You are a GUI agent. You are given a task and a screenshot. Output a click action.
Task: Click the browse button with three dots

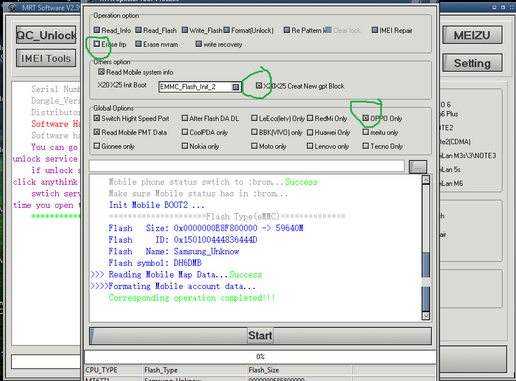click(x=418, y=167)
